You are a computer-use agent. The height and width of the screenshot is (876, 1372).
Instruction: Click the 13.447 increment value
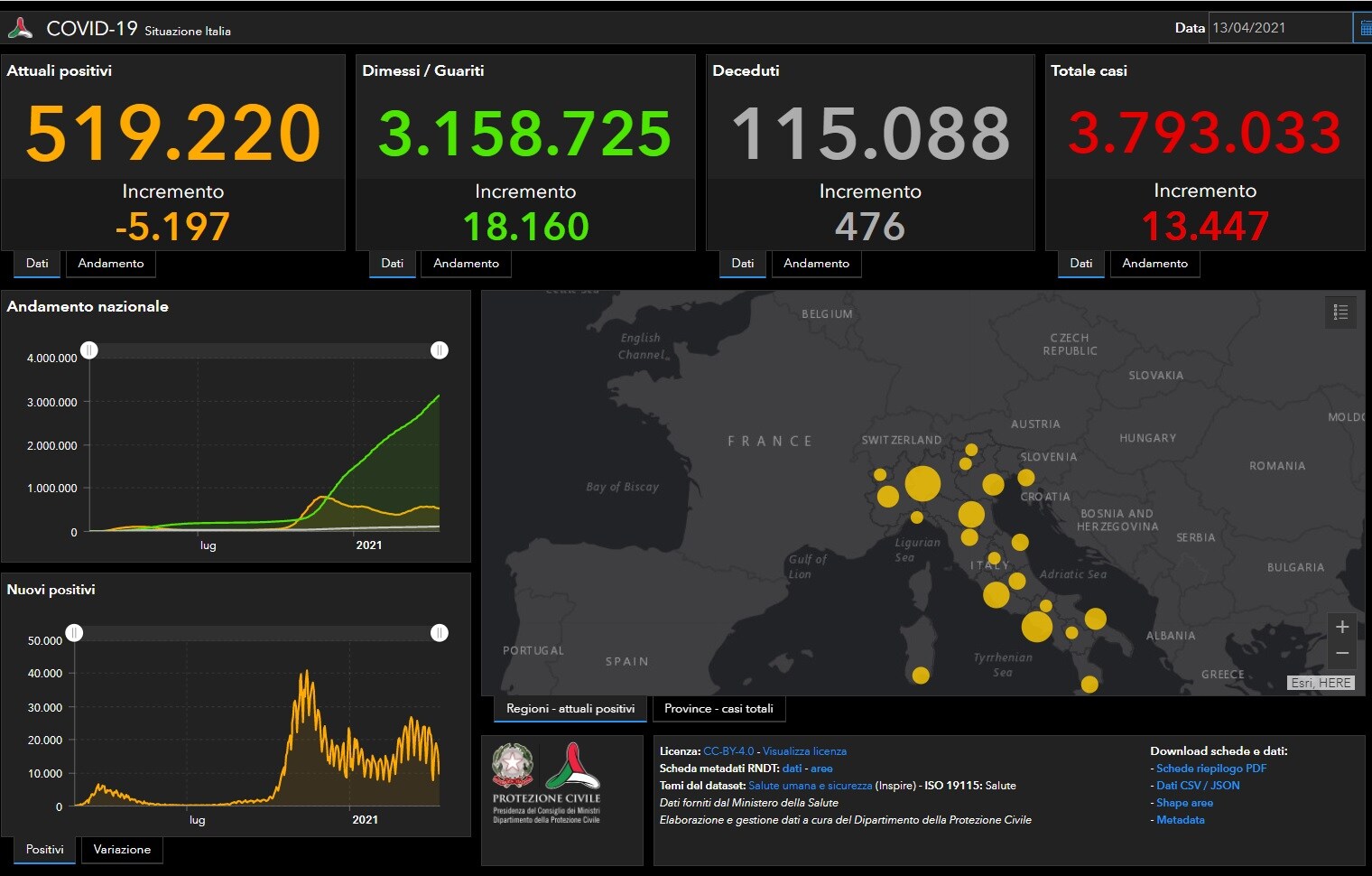[x=1205, y=226]
